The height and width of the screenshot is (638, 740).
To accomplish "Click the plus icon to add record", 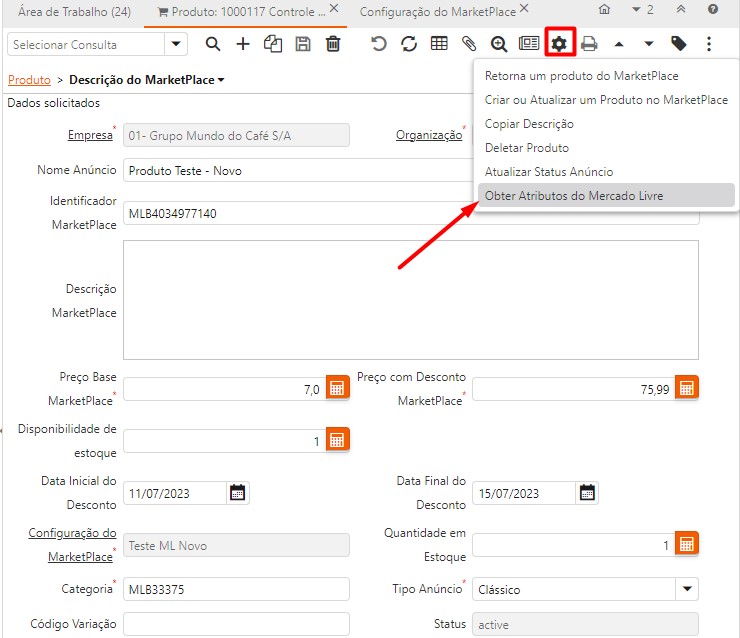I will (243, 44).
